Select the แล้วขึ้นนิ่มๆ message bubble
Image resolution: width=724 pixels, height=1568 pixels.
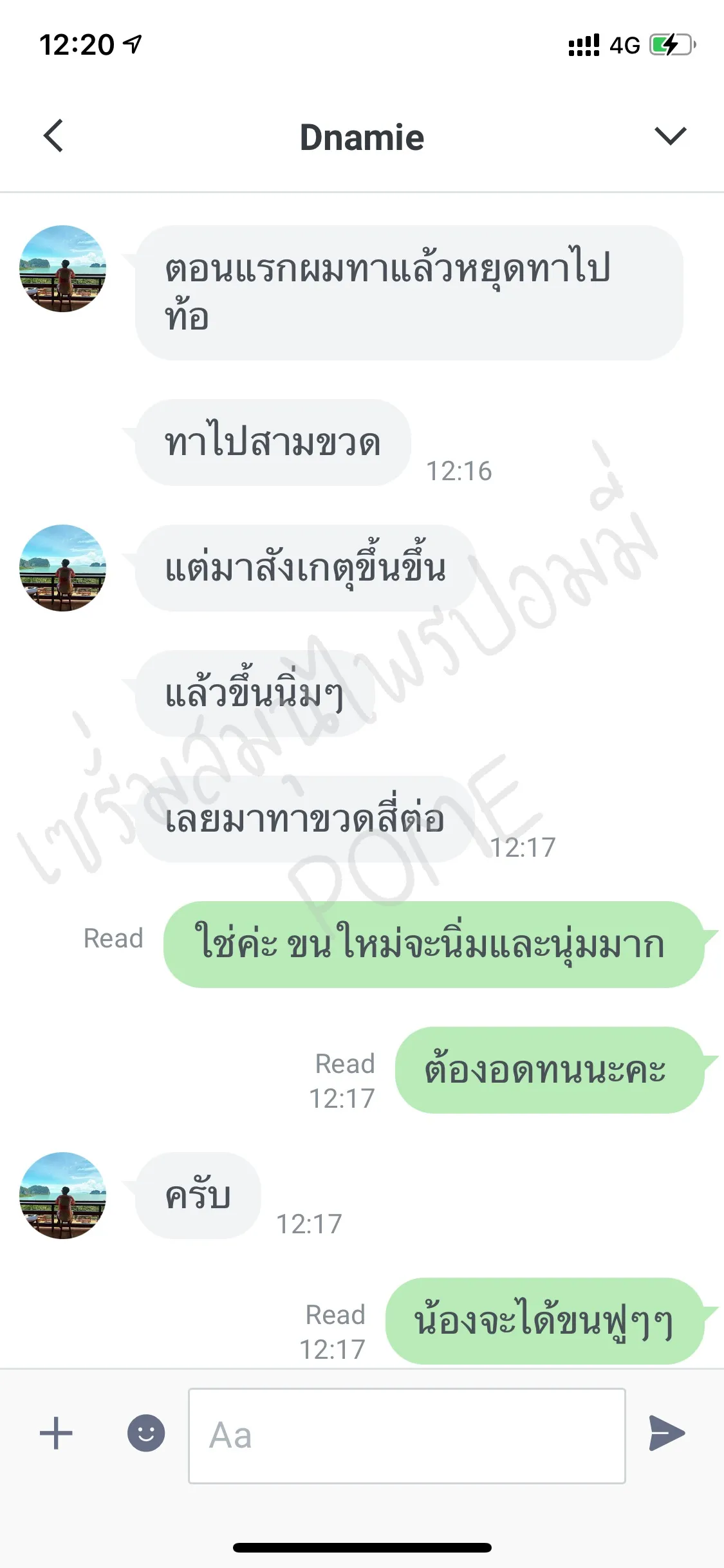255,693
